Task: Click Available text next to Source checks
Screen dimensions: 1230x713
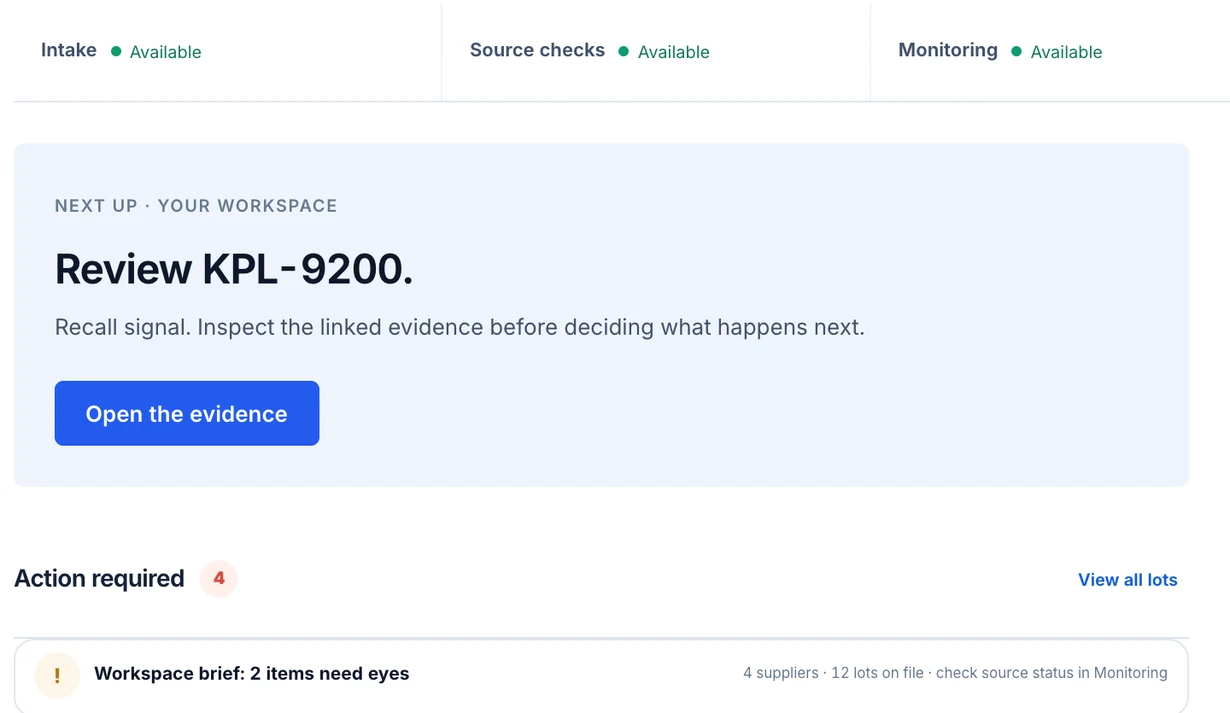Action: 674,52
